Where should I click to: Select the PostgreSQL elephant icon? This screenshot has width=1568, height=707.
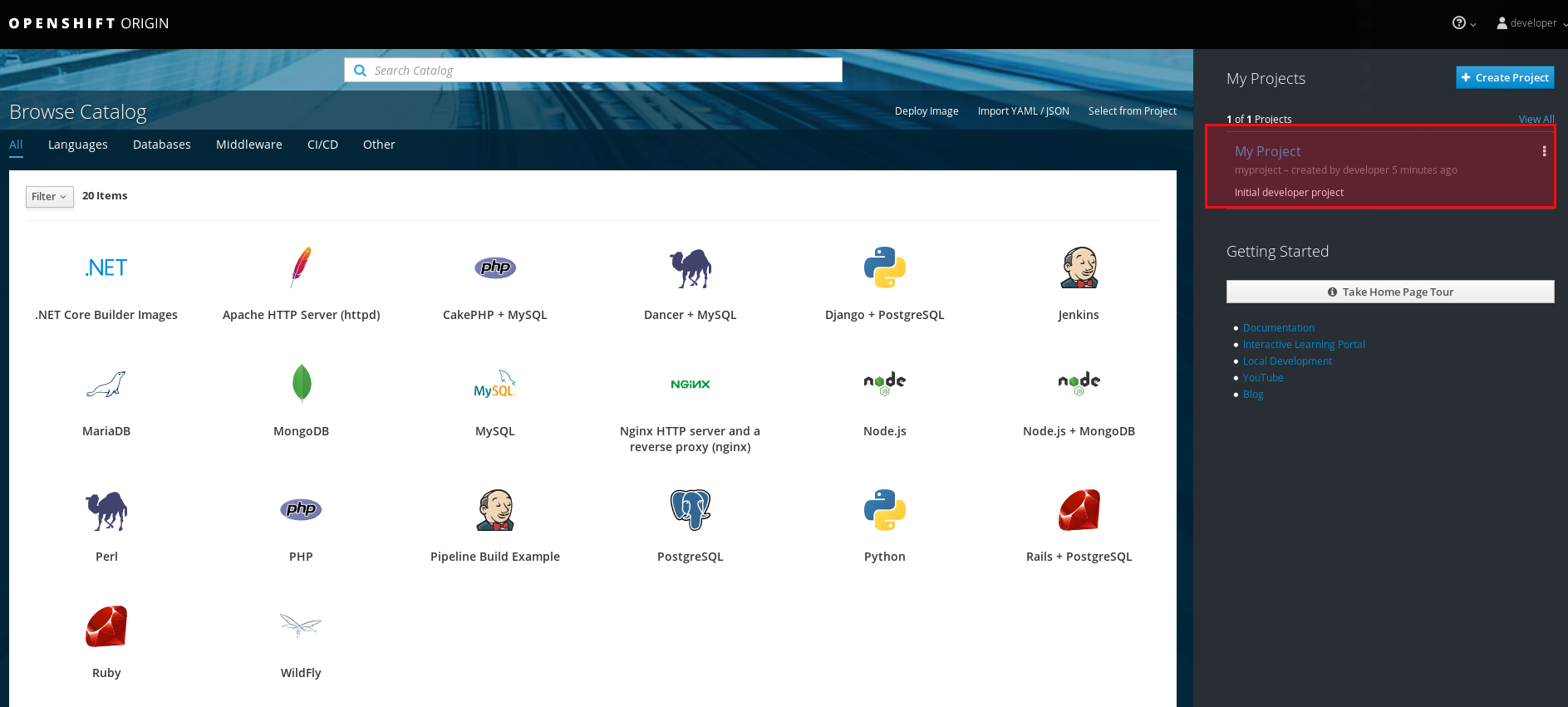(x=691, y=509)
